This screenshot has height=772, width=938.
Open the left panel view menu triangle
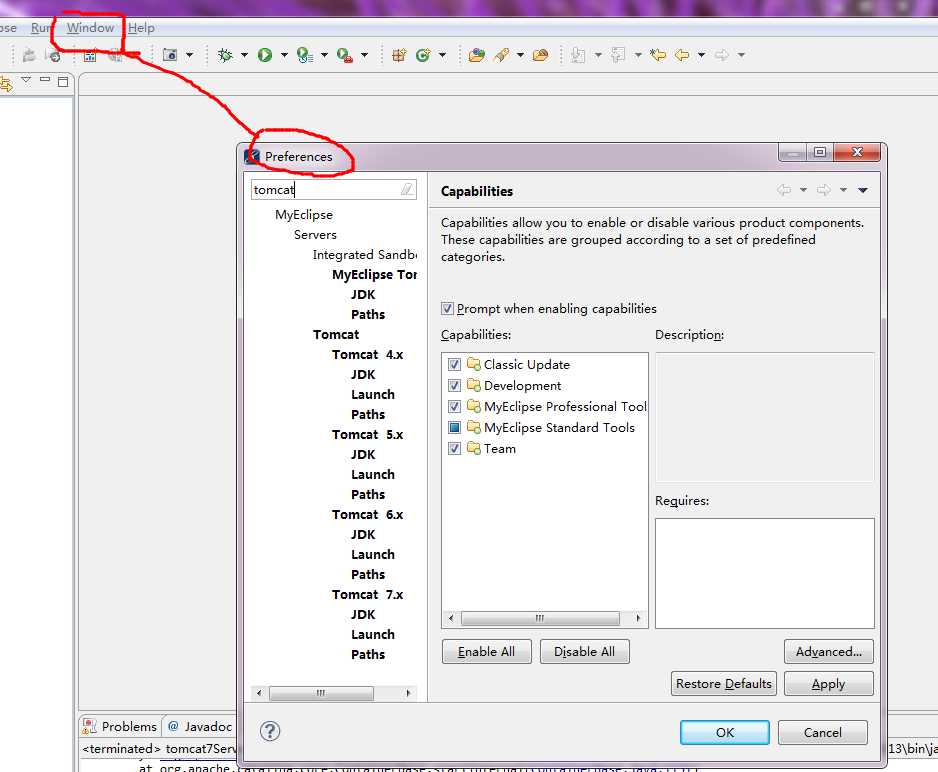(x=26, y=80)
